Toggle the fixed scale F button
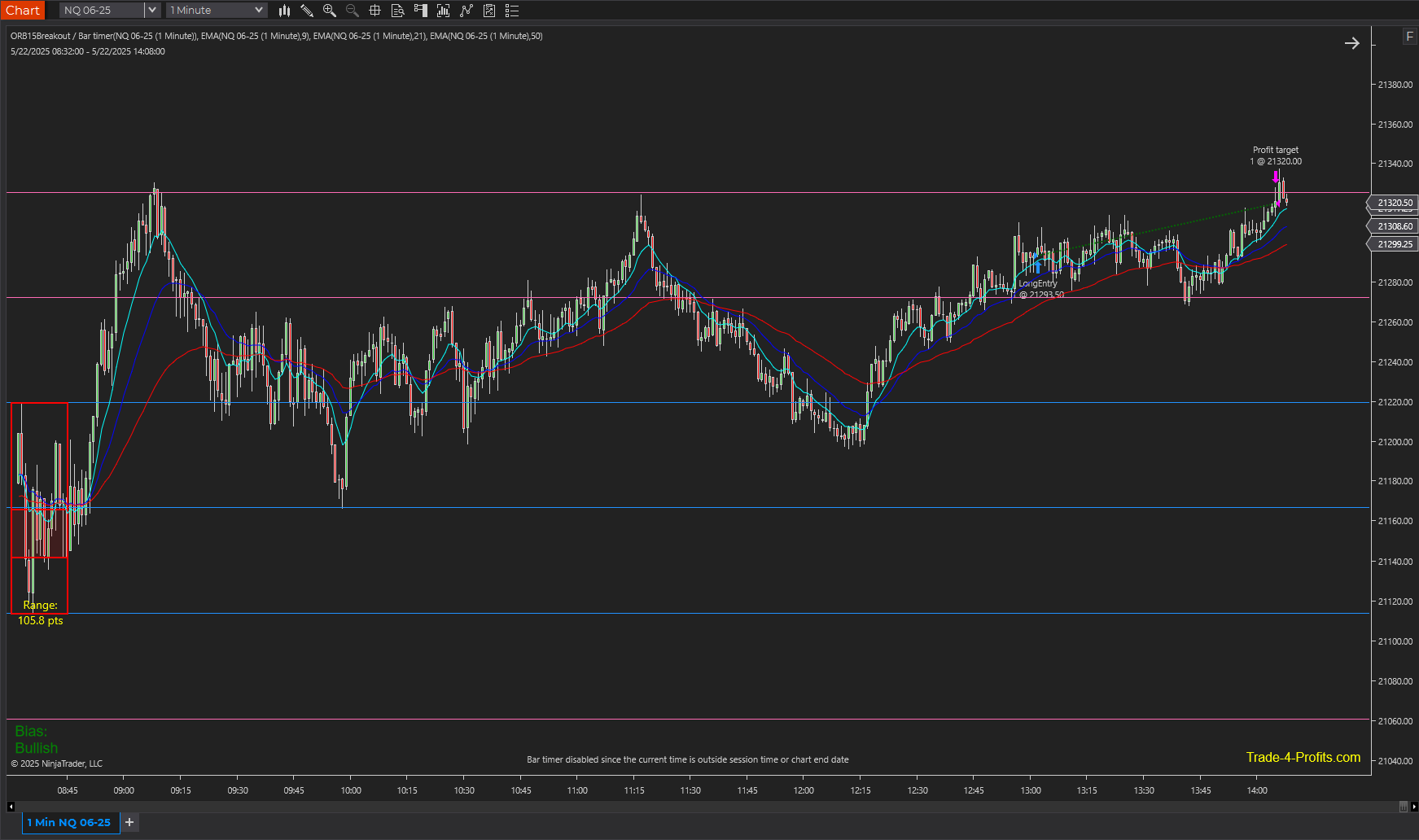Image resolution: width=1419 pixels, height=840 pixels. [x=1409, y=37]
